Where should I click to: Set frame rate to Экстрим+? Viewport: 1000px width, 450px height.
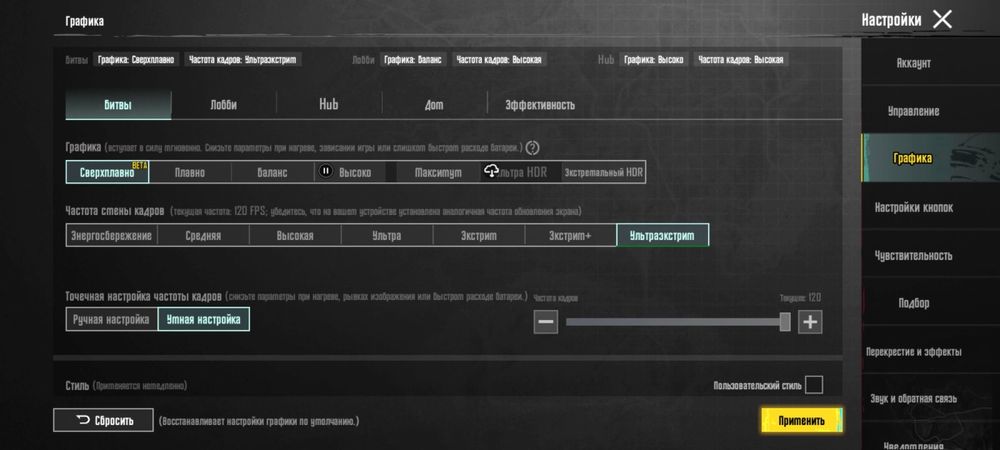click(571, 235)
